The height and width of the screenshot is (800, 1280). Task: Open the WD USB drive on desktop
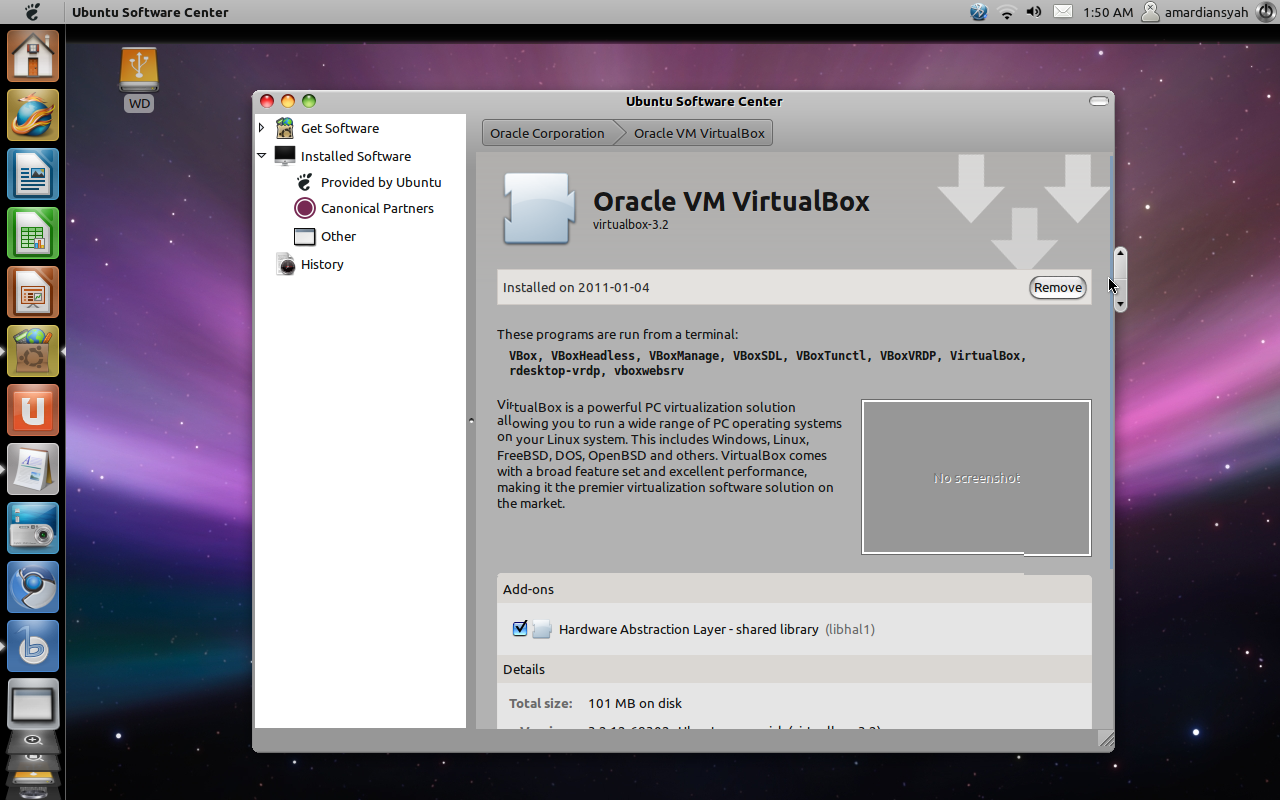[x=139, y=78]
